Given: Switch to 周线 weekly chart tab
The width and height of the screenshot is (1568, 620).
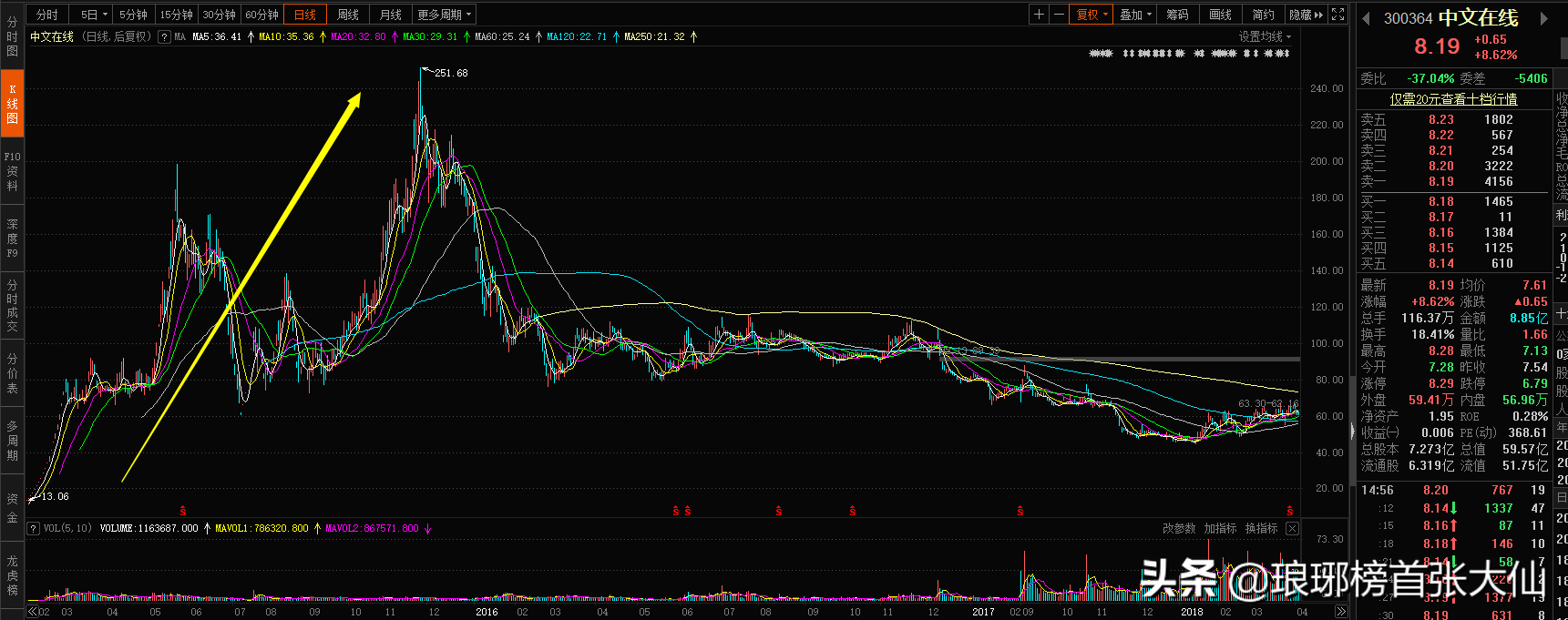Looking at the screenshot, I should [x=348, y=15].
